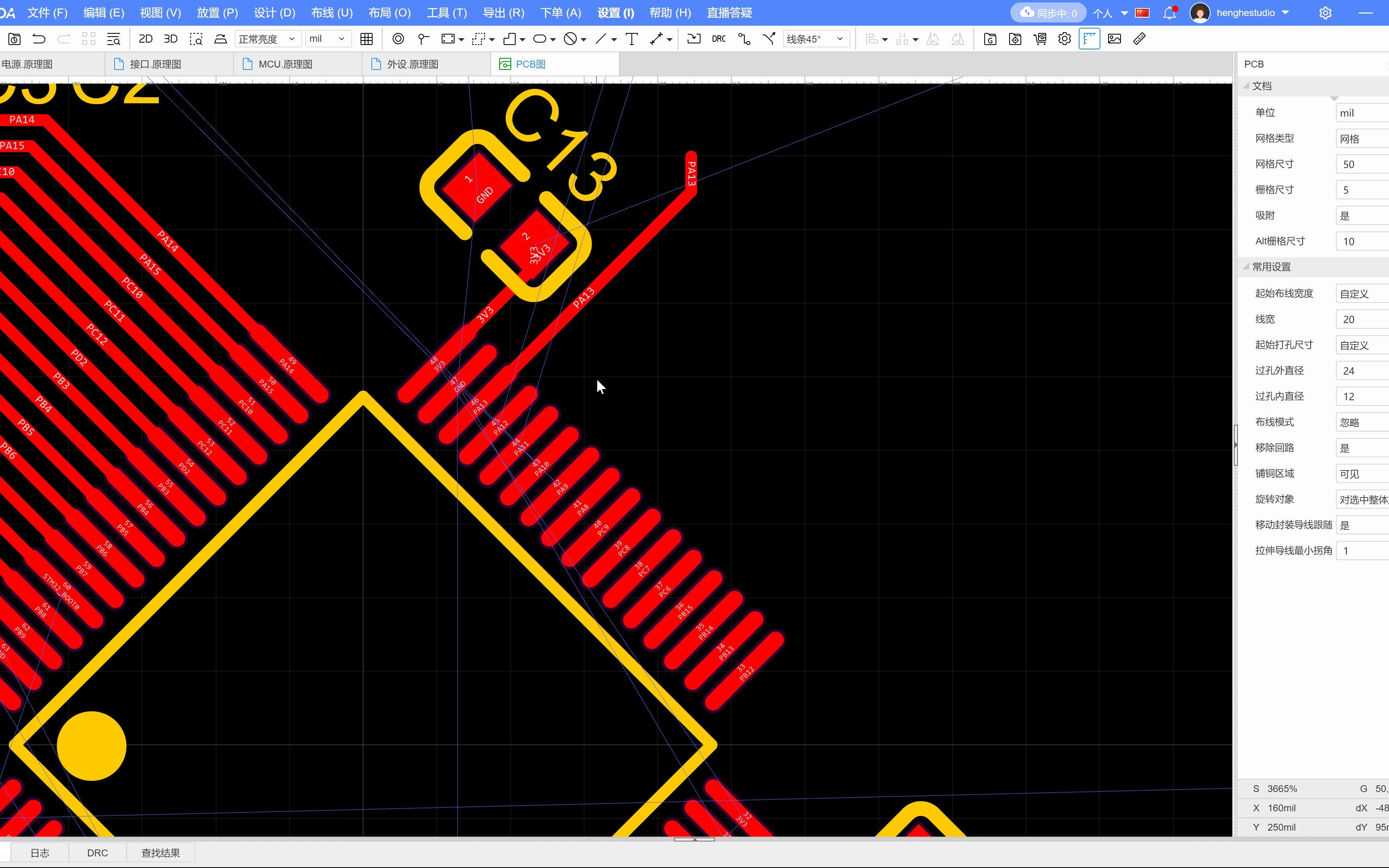
Task: Click the 日志 log panel button
Action: [x=40, y=853]
